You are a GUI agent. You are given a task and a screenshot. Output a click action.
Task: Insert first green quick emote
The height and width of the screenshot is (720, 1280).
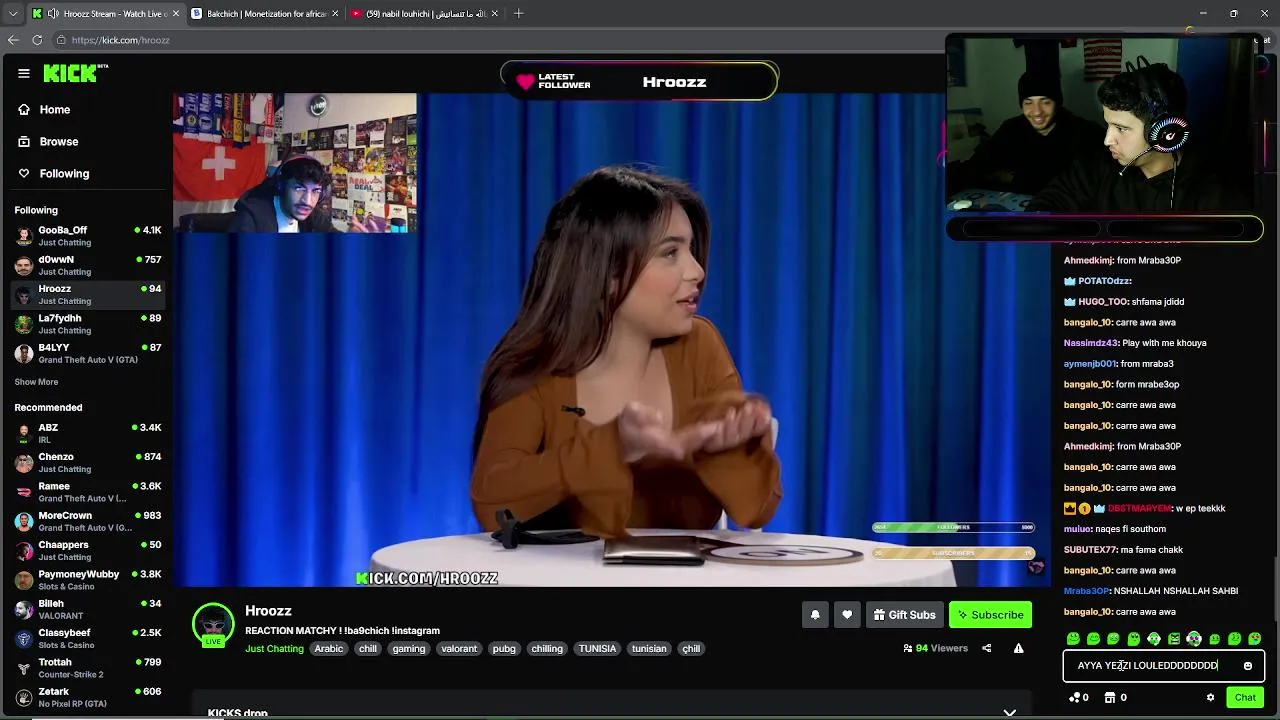click(x=1073, y=638)
